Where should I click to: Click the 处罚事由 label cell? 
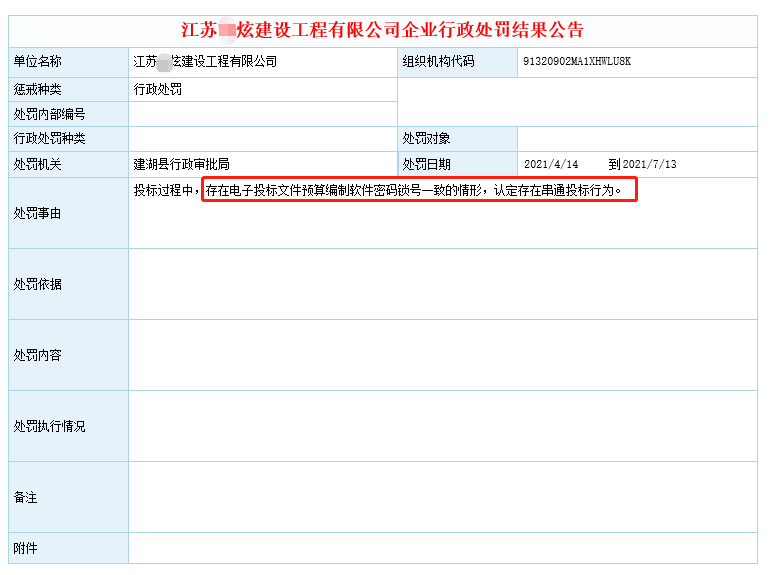[x=37, y=213]
